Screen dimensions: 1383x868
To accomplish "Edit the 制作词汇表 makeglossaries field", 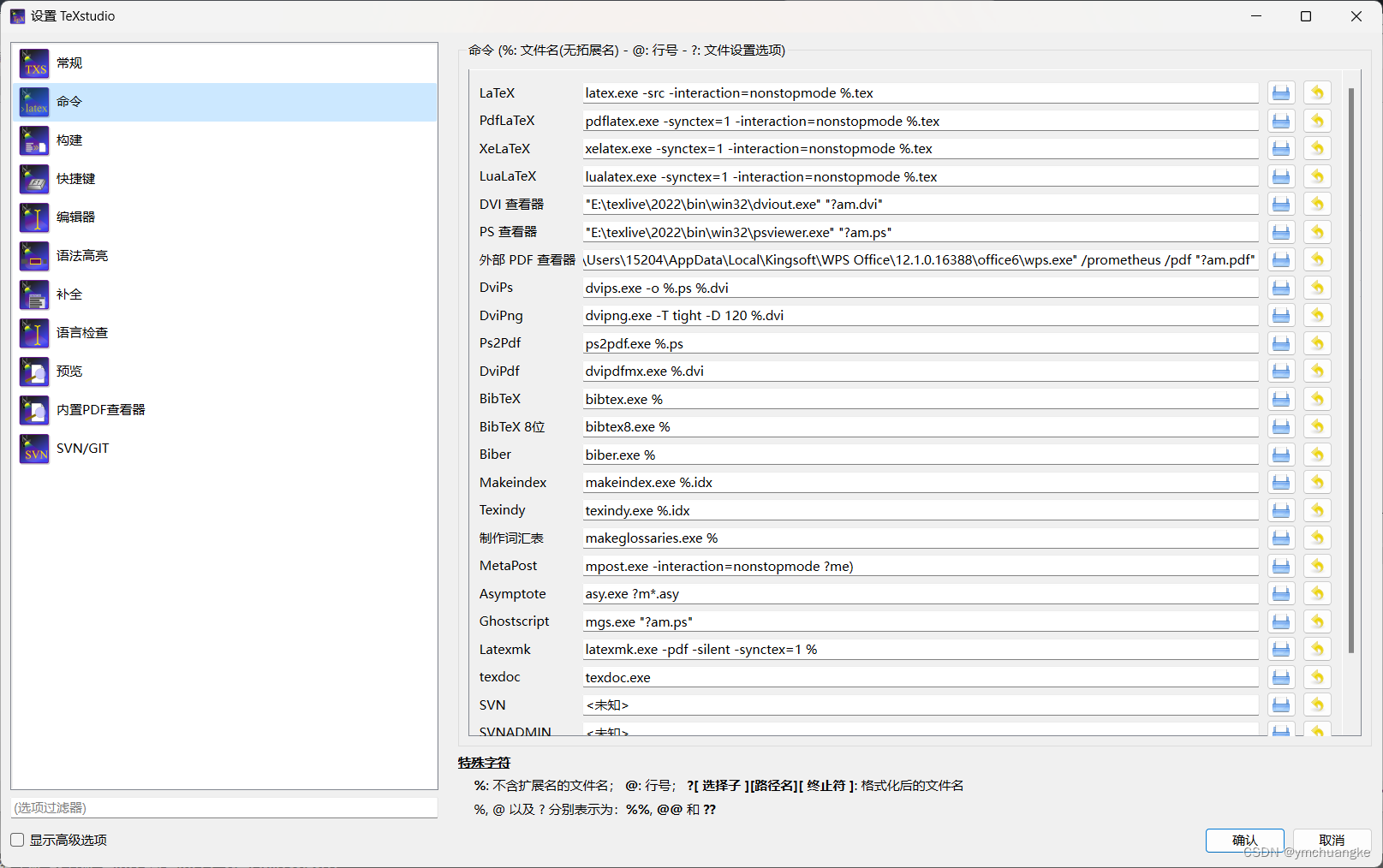I will 921,538.
